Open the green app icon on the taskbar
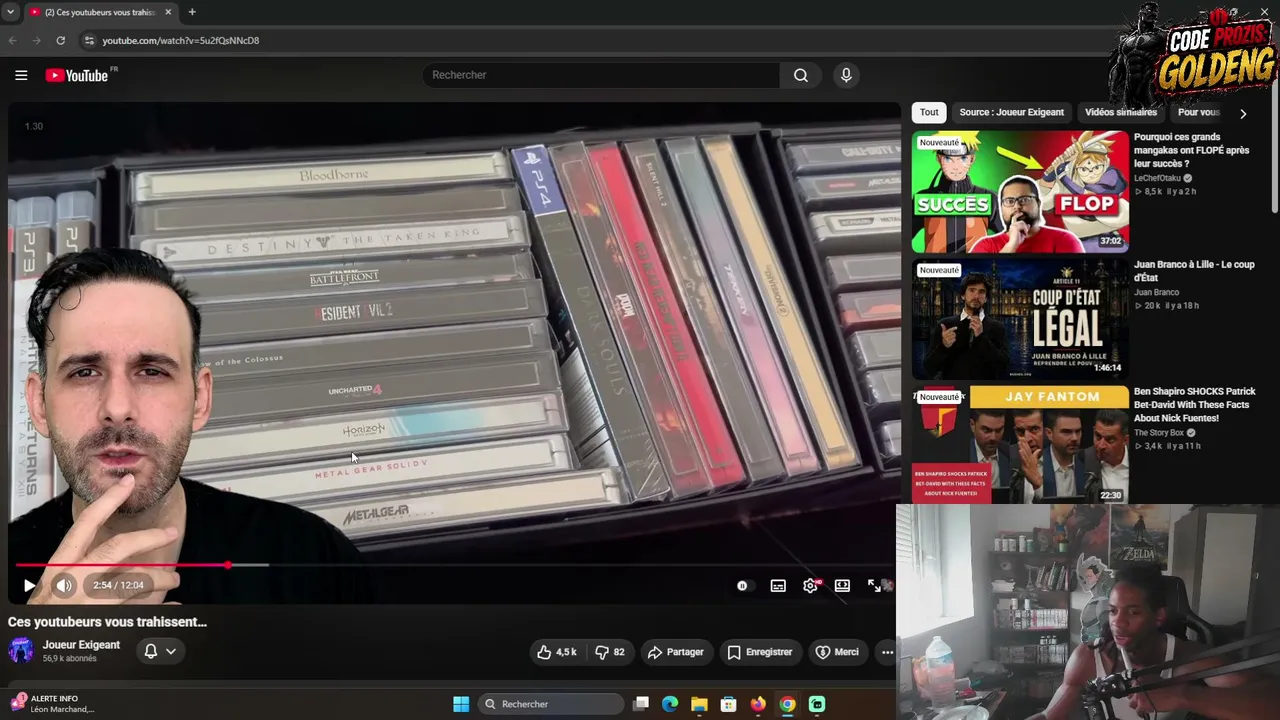Image resolution: width=1280 pixels, height=720 pixels. click(817, 704)
